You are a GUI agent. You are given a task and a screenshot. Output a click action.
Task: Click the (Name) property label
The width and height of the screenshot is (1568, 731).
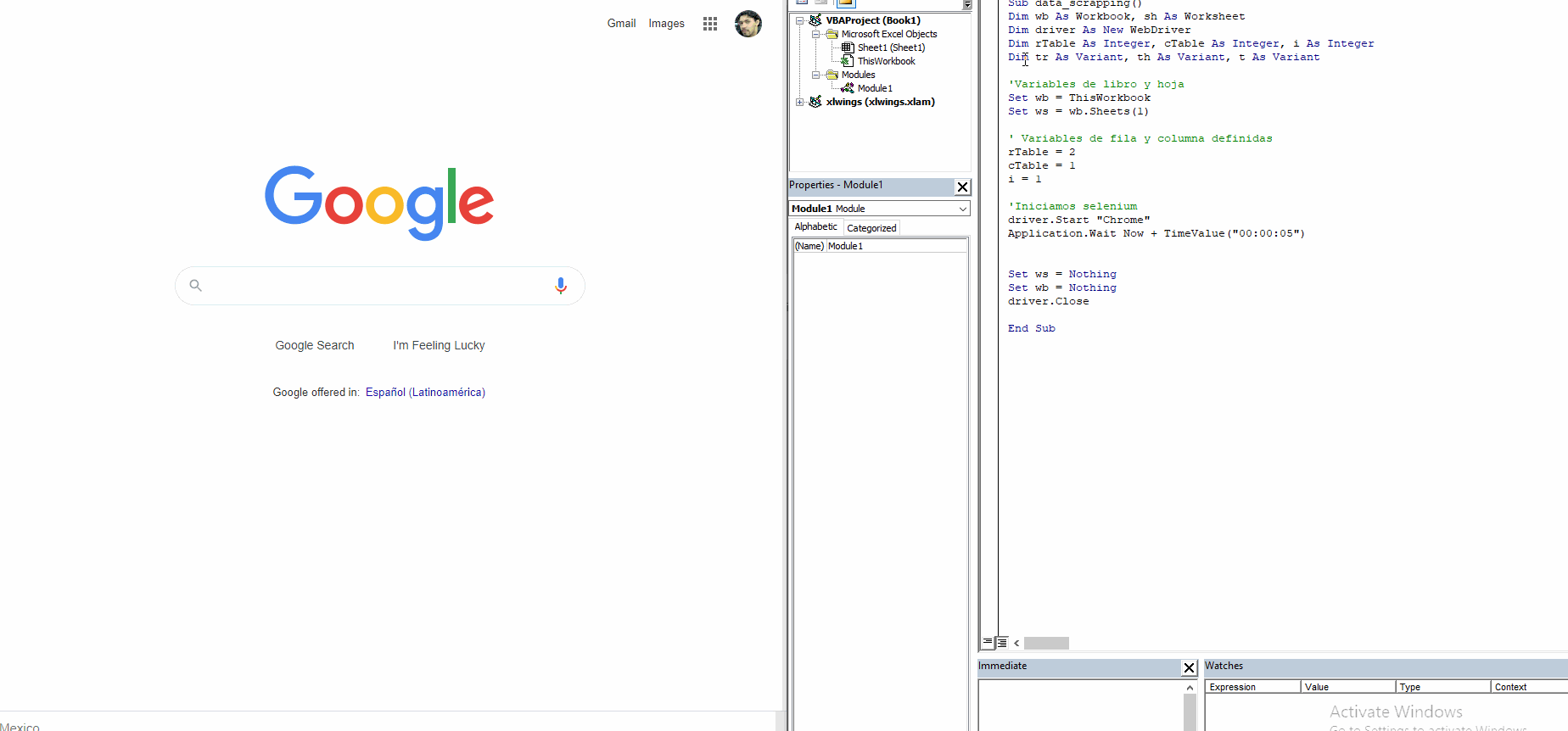pyautogui.click(x=809, y=246)
